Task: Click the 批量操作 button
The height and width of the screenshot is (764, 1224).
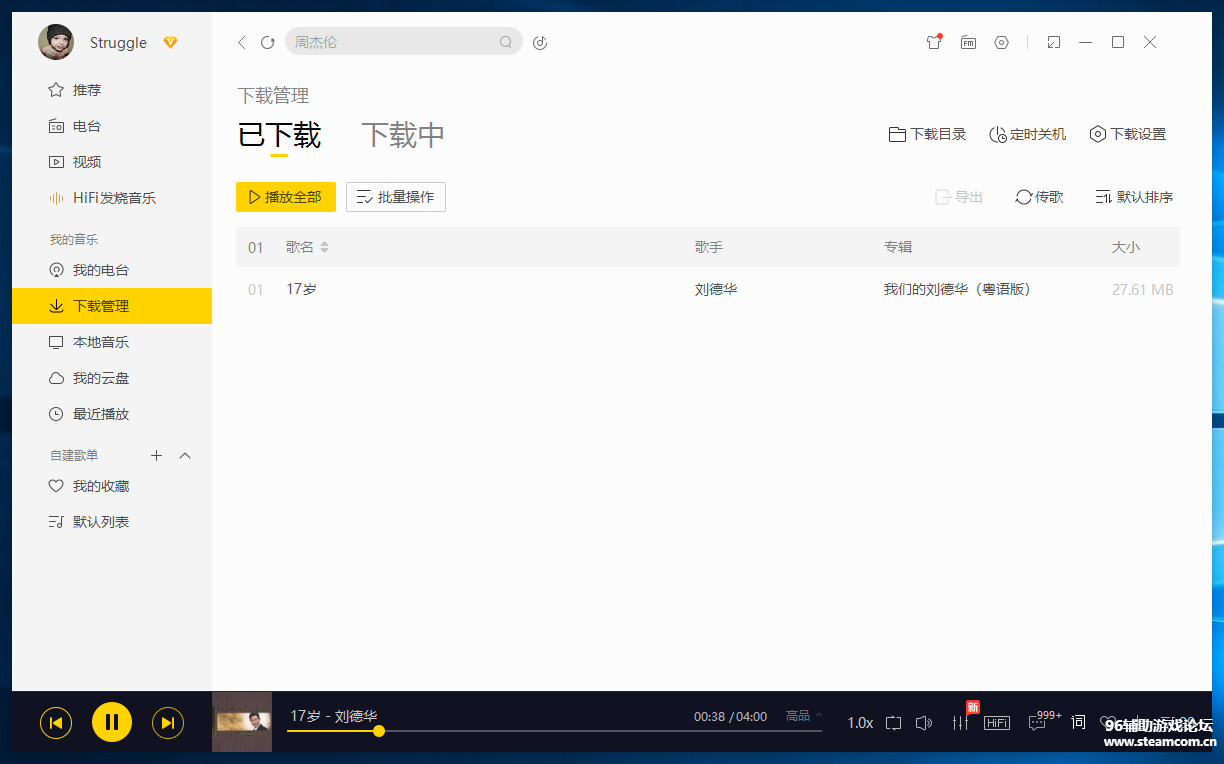Action: [395, 197]
